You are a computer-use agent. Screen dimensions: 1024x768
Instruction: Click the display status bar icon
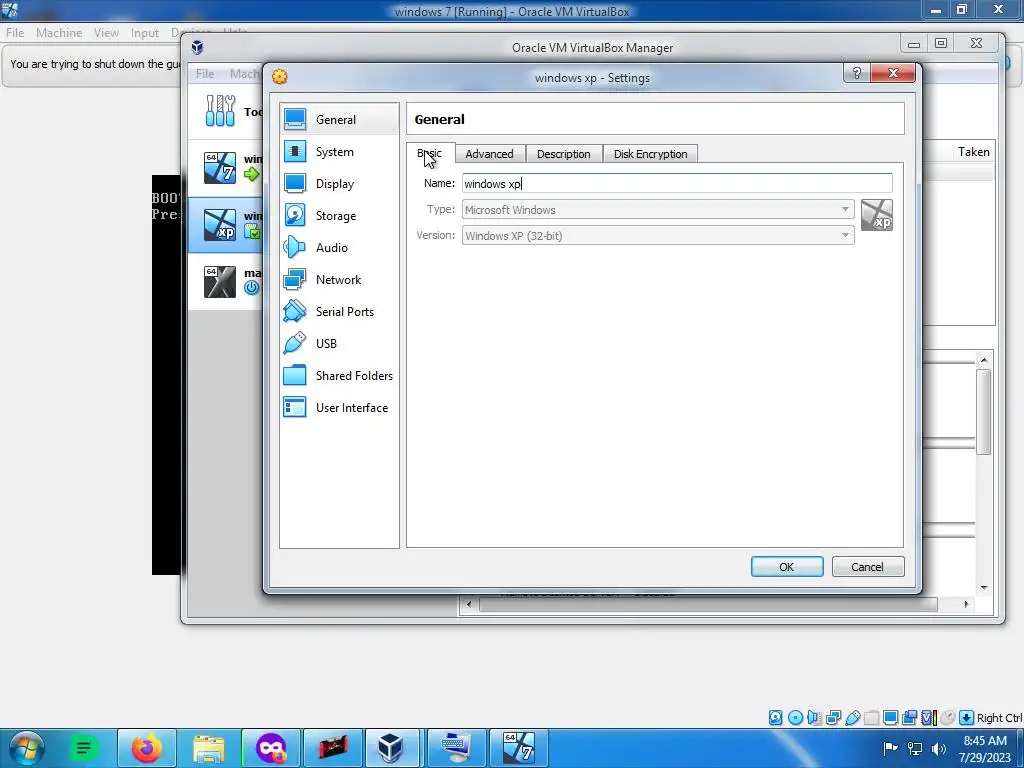coord(890,718)
